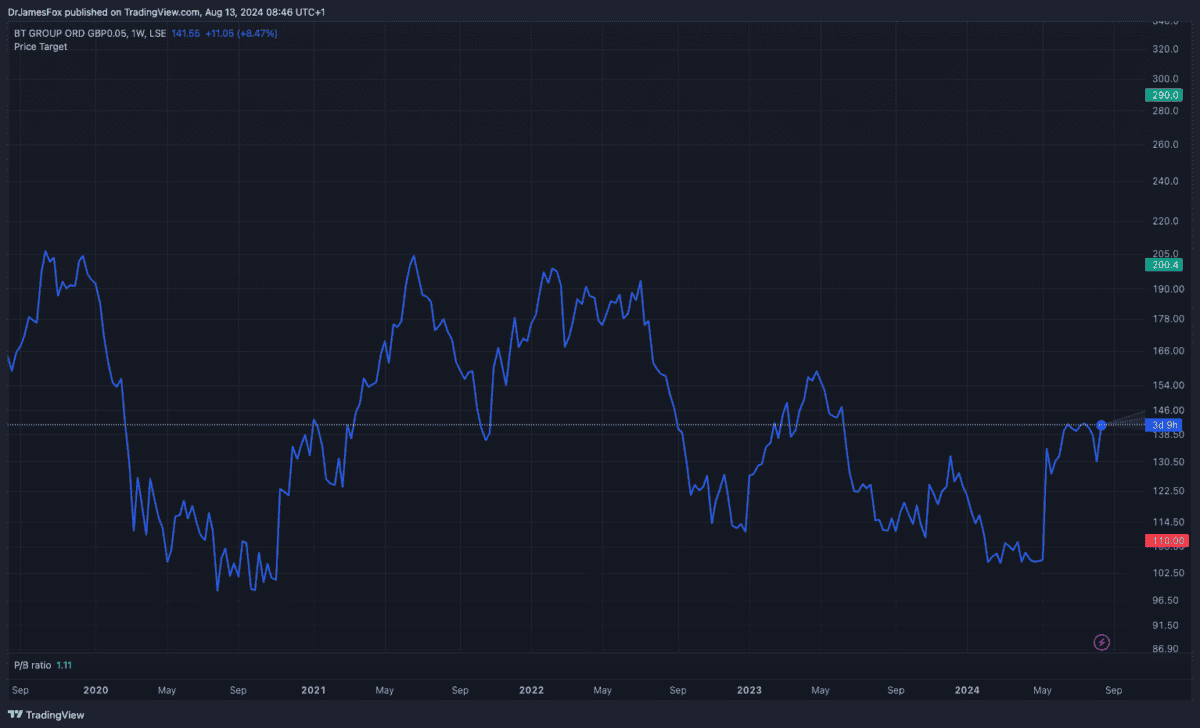This screenshot has height=728, width=1200.
Task: Click the 1.11 P/B ratio value
Action: tap(65, 665)
